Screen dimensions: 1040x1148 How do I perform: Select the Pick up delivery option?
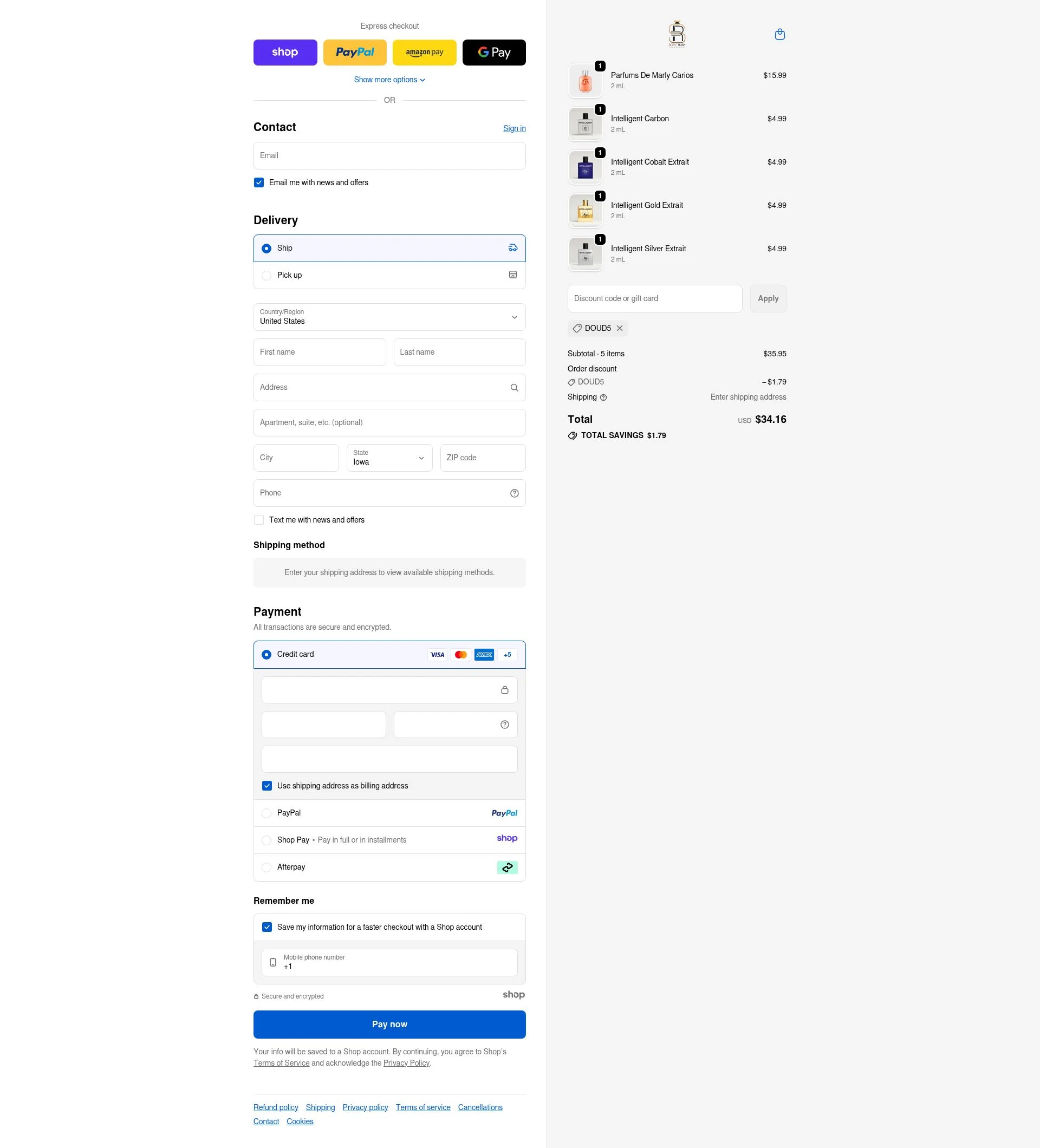266,275
